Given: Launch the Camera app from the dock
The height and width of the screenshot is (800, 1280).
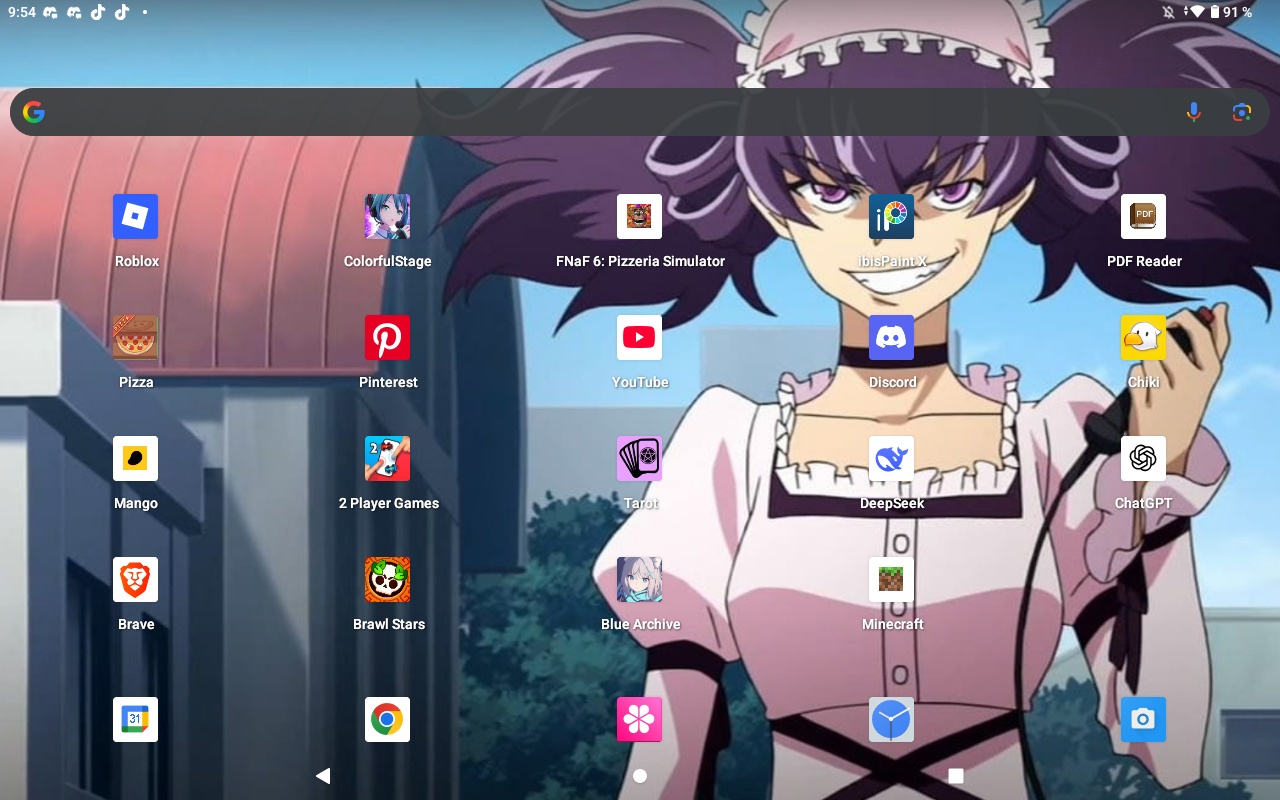Looking at the screenshot, I should pyautogui.click(x=1143, y=720).
